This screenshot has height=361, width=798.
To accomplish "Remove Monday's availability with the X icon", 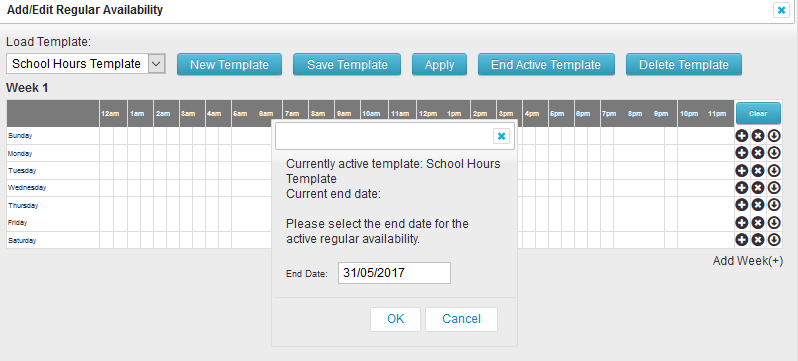I will click(x=758, y=153).
